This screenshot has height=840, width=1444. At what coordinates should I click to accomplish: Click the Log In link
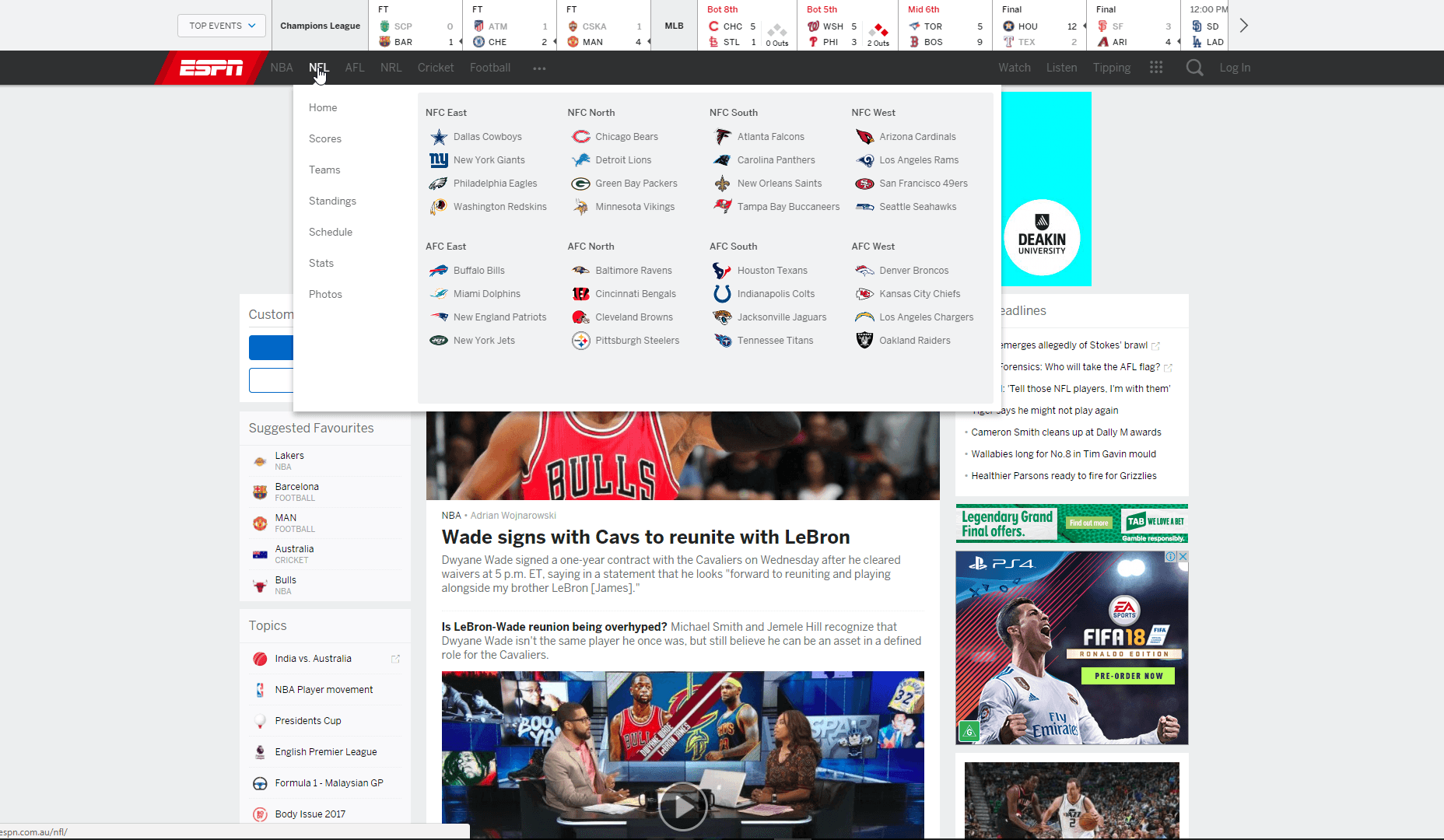coord(1235,68)
